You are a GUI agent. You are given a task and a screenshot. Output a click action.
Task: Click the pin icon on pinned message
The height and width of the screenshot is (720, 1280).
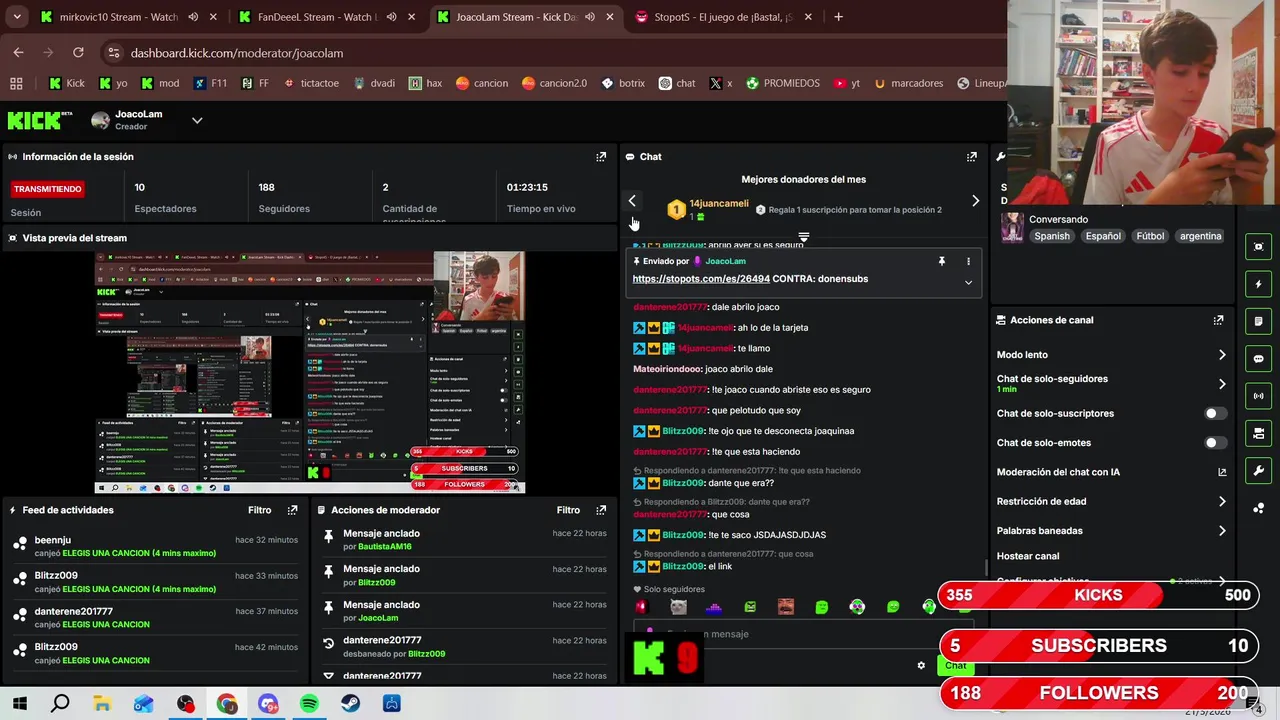pyautogui.click(x=941, y=261)
